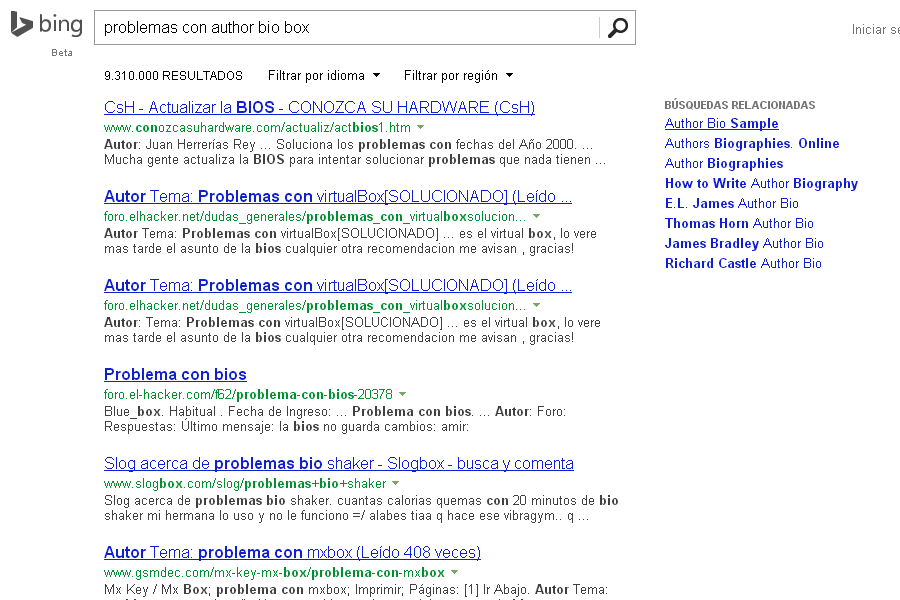The image size is (900, 600).
Task: Open 'Slog acerca de problemas bio shaker' result
Action: coord(339,463)
